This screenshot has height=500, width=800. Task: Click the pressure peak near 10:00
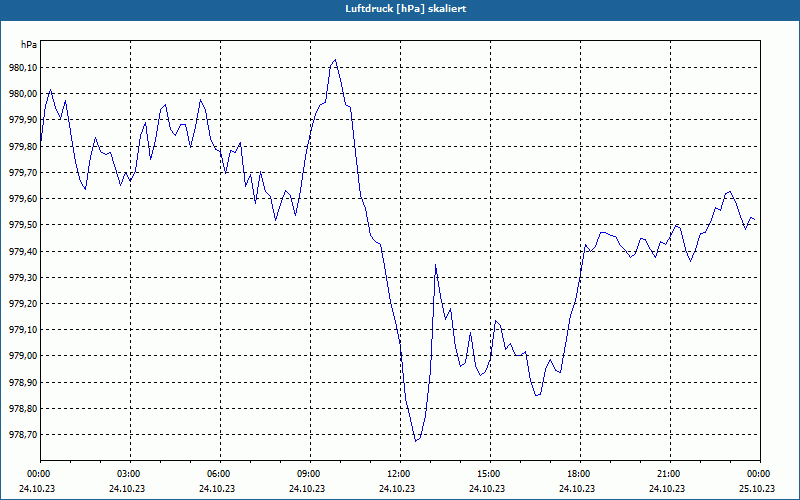coord(335,60)
